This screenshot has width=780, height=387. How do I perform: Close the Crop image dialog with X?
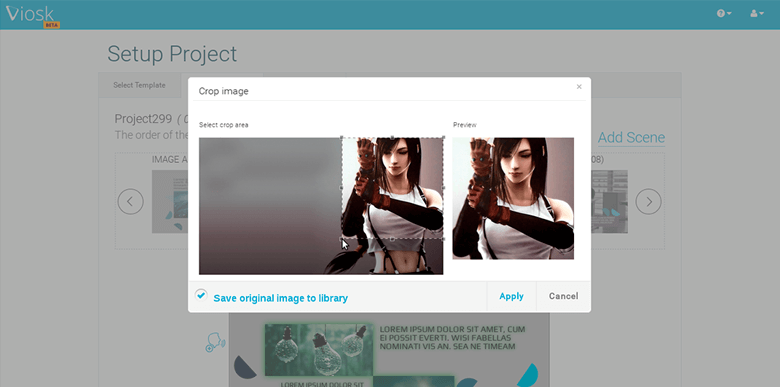[579, 87]
